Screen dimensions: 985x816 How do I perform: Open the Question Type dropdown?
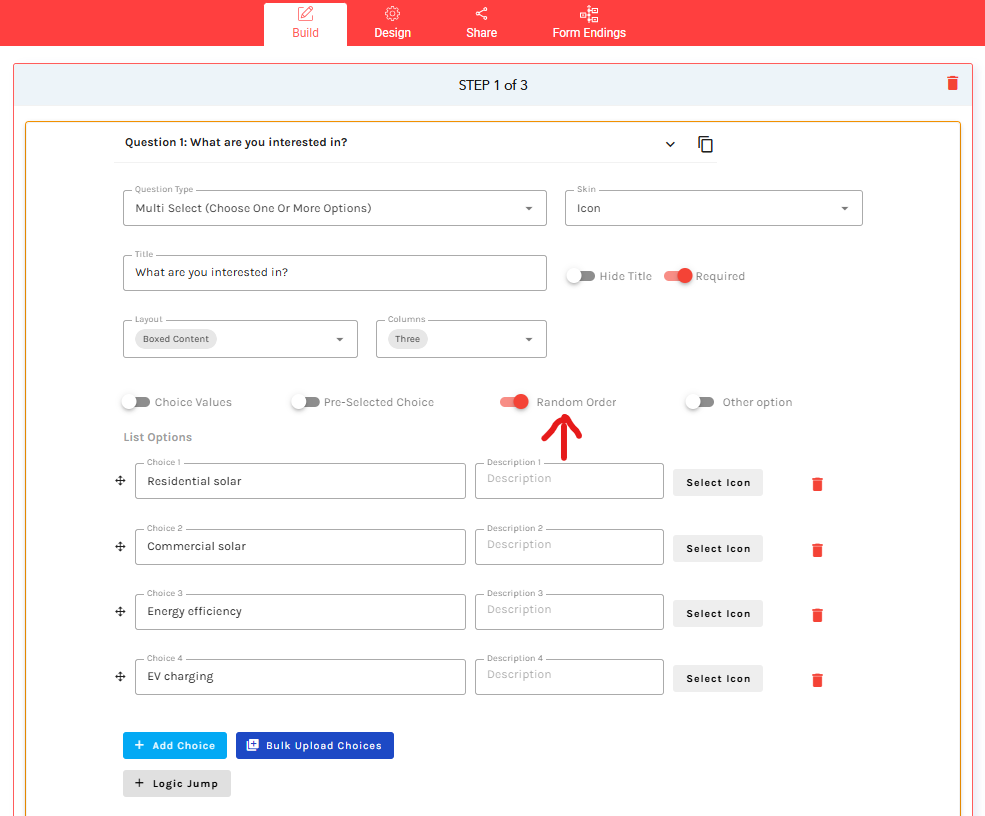pos(335,208)
